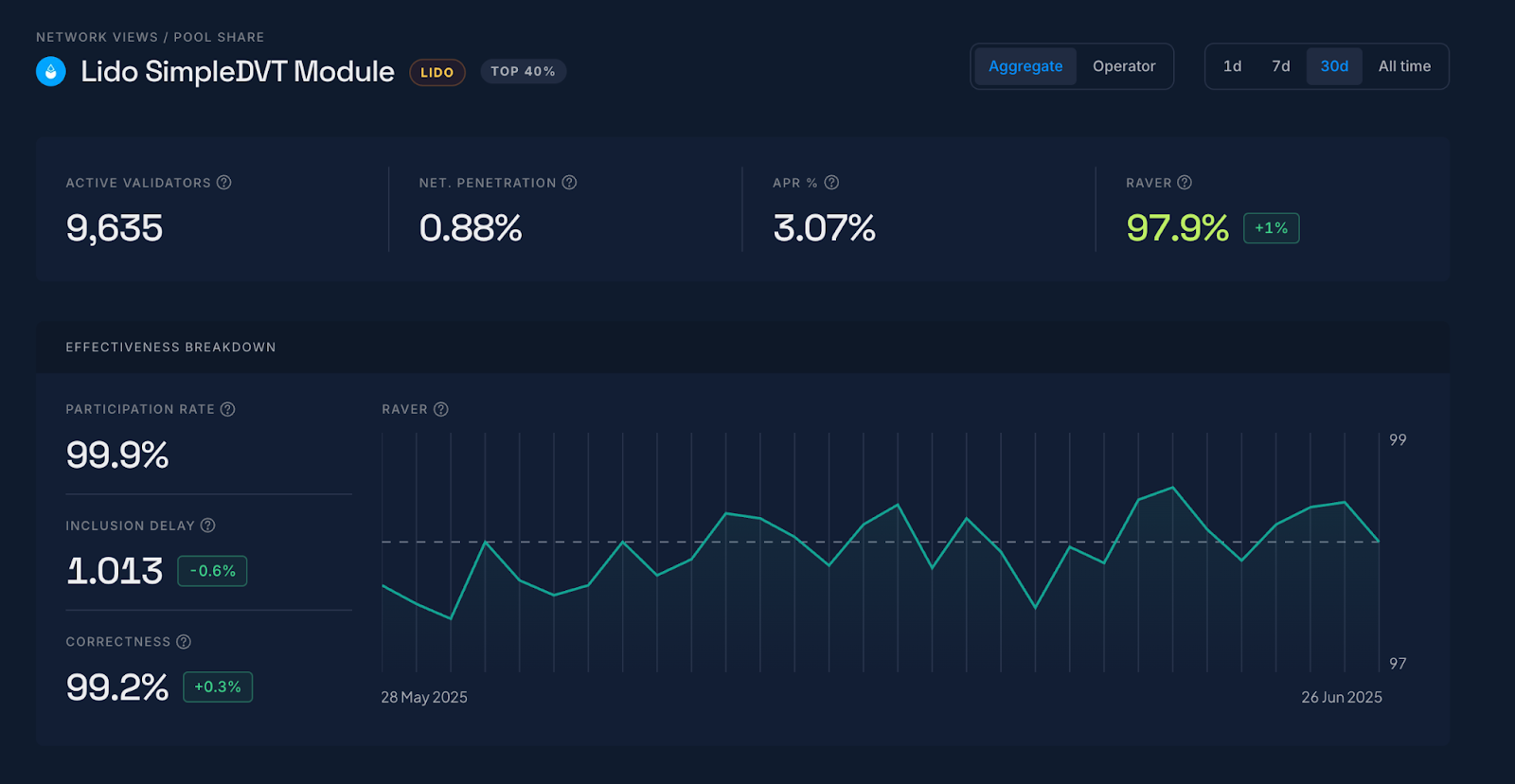This screenshot has height=784, width=1515.
Task: Click the Lido water-drop logo icon
Action: pyautogui.click(x=51, y=71)
